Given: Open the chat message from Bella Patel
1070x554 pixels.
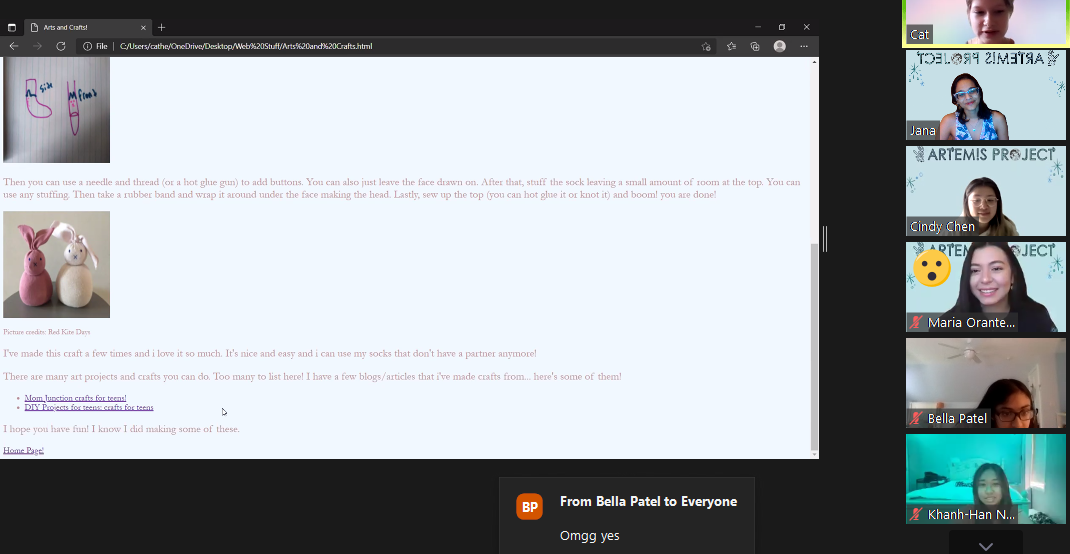Looking at the screenshot, I should (627, 516).
